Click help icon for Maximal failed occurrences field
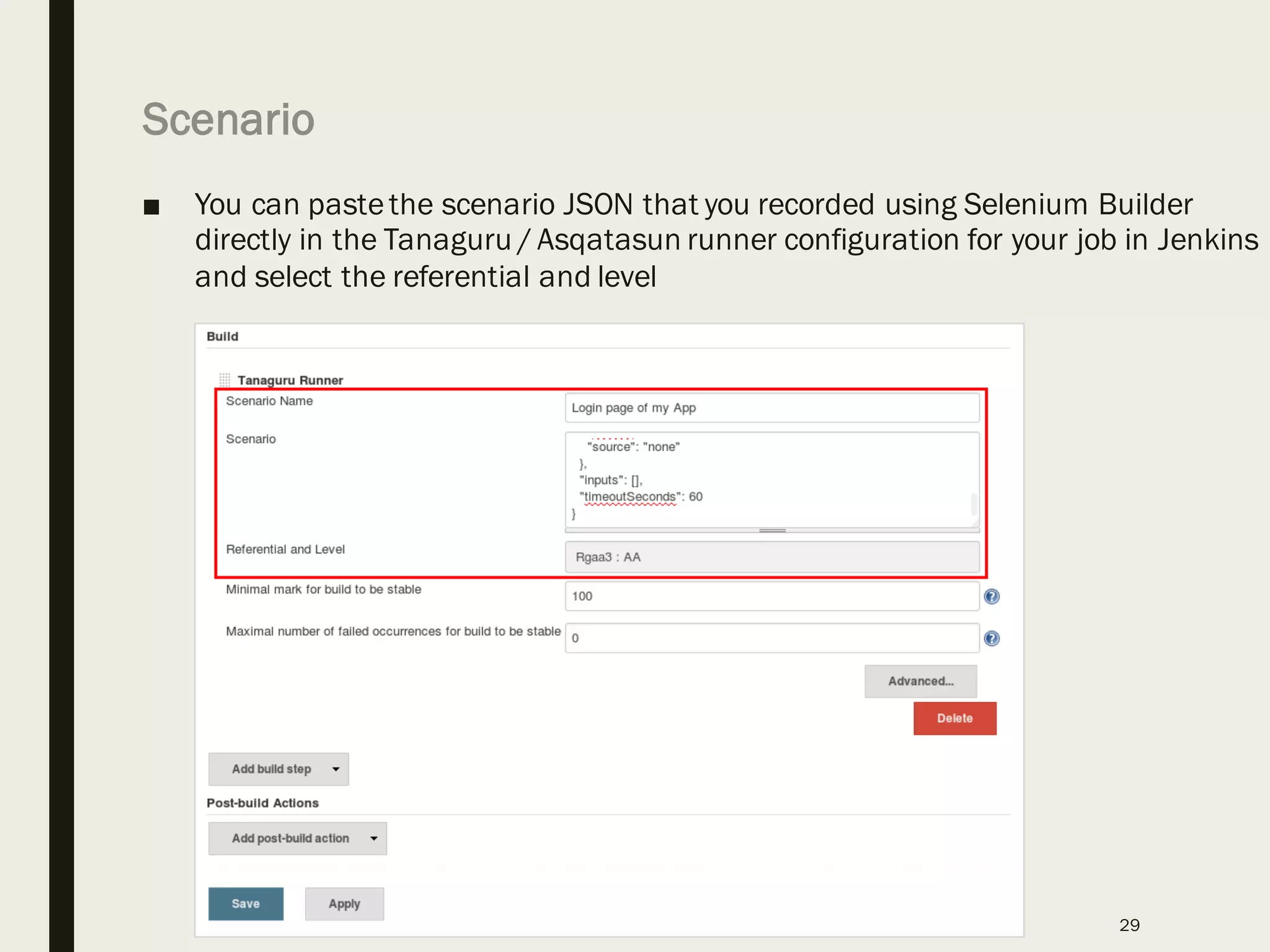 click(x=992, y=638)
